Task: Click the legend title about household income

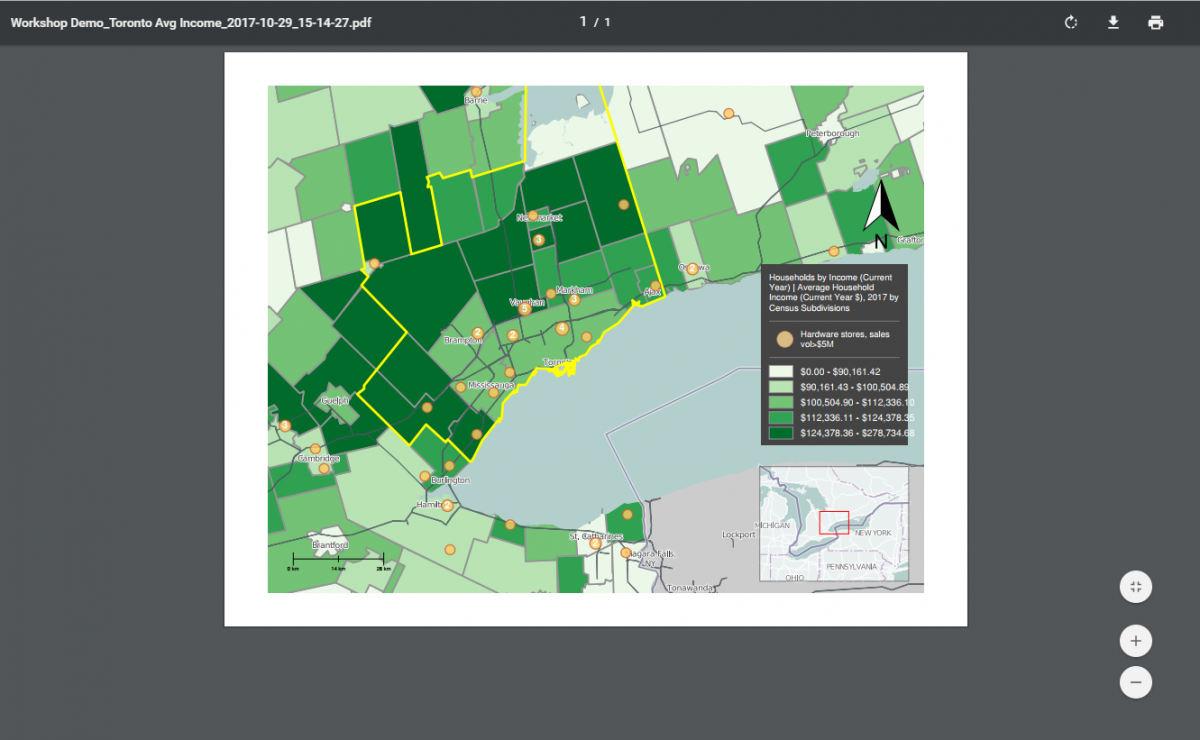Action: [833, 293]
